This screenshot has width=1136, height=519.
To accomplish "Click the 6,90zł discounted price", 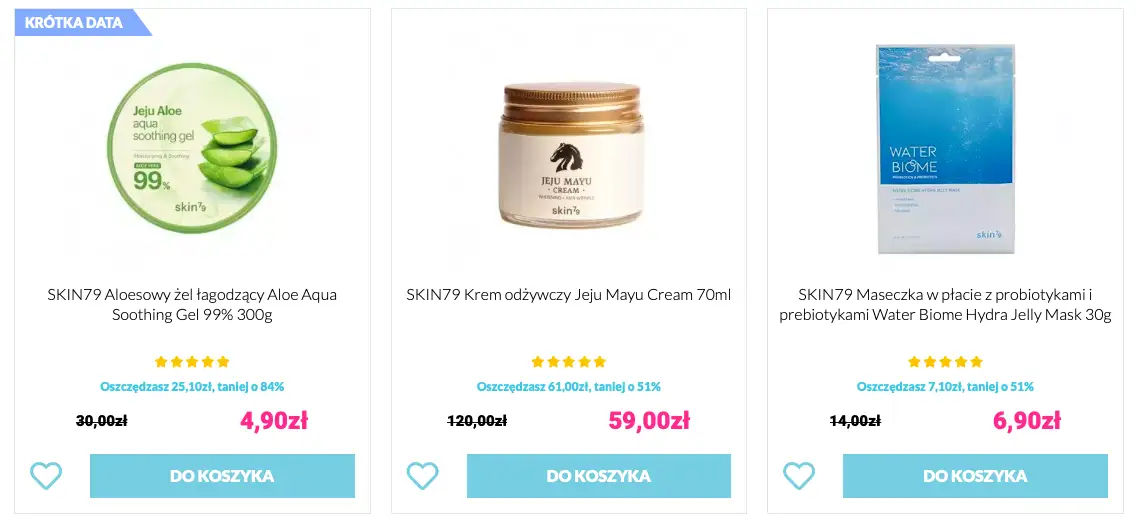I will pos(1026,420).
